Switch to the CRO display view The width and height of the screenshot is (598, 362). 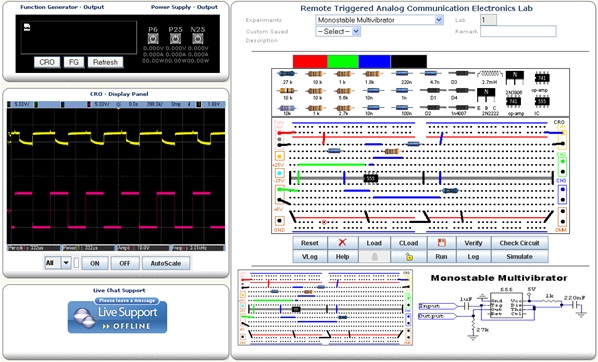pos(47,62)
